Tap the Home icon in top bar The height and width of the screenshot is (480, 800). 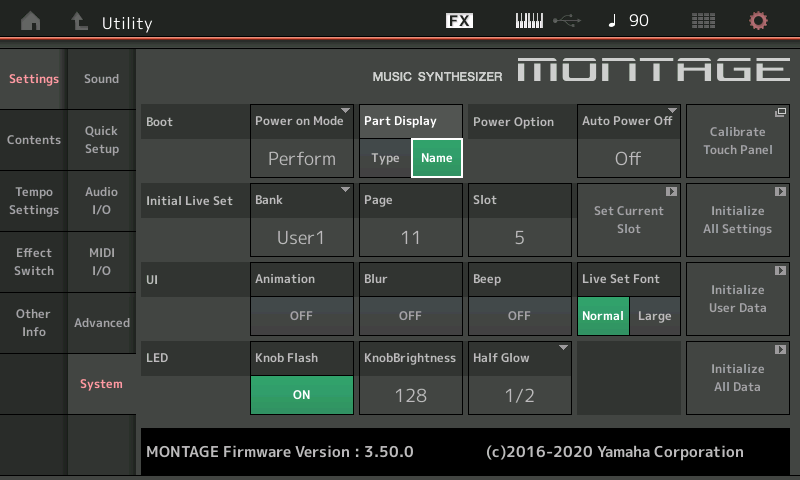[x=32, y=21]
